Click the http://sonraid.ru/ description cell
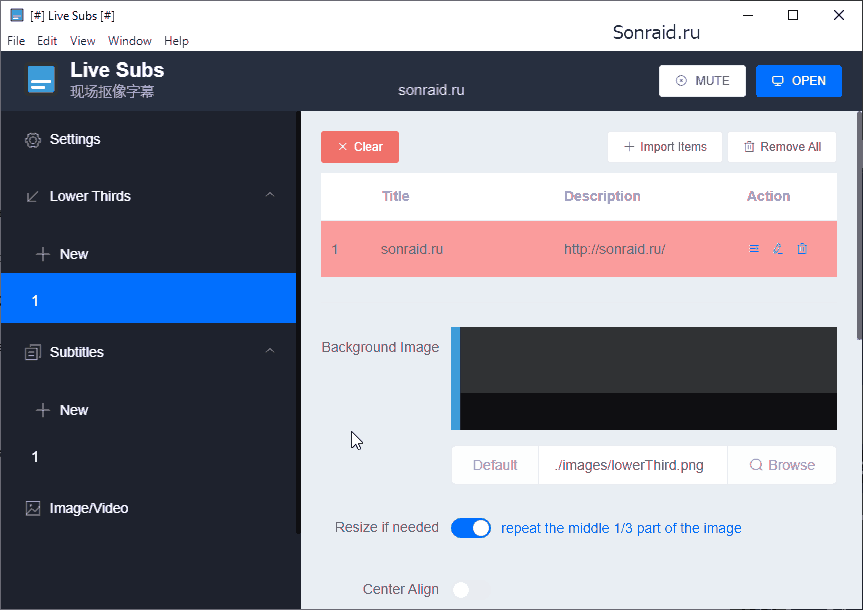The width and height of the screenshot is (863, 610). [614, 249]
